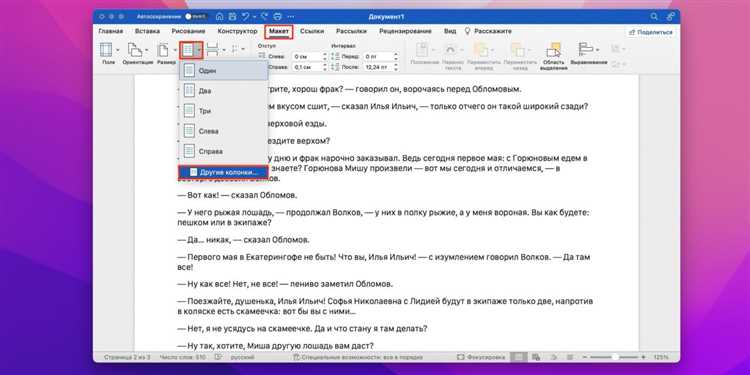Choose Другие колонки... from the columns menu
Viewport: 750px width, 375px height.
point(223,172)
